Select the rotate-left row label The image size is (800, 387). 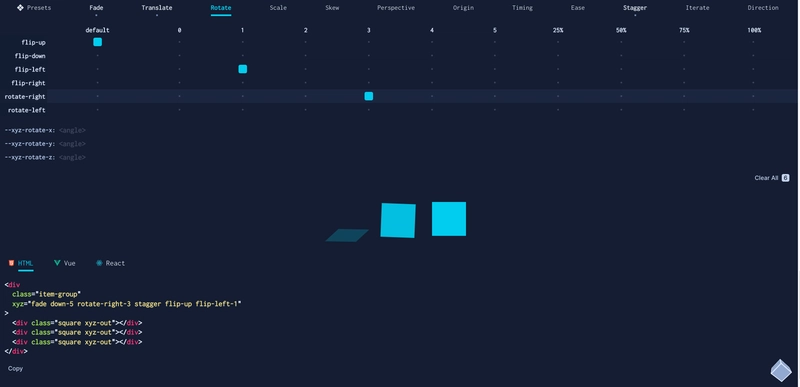pos(27,110)
